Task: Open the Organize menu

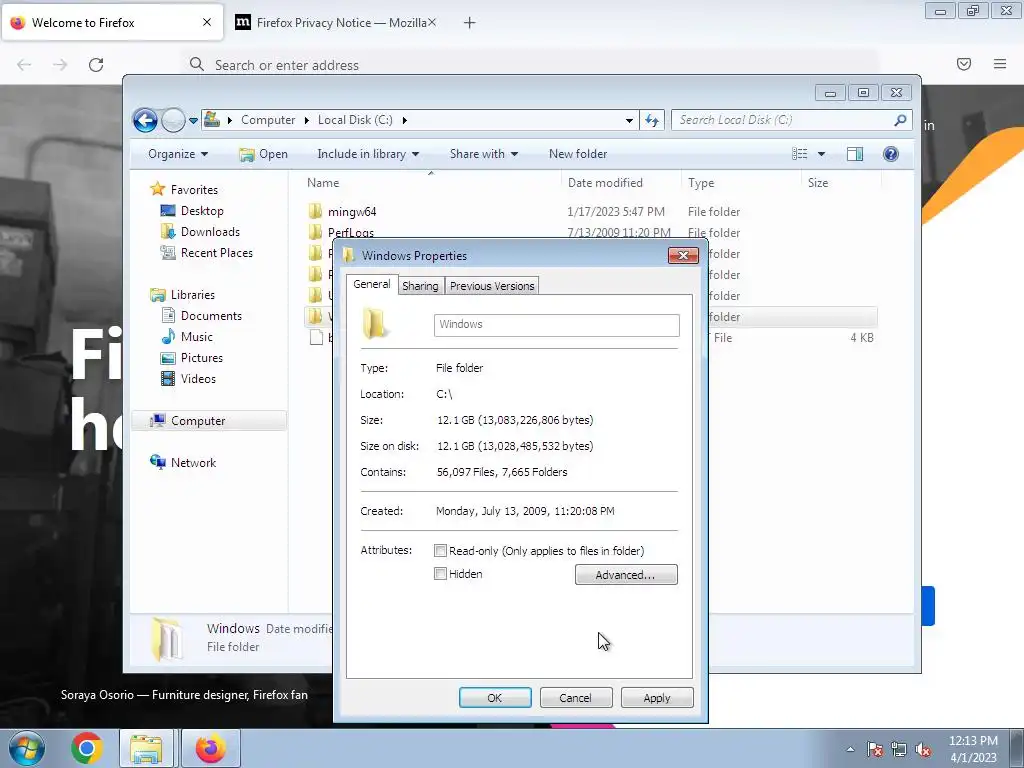Action: click(x=178, y=154)
